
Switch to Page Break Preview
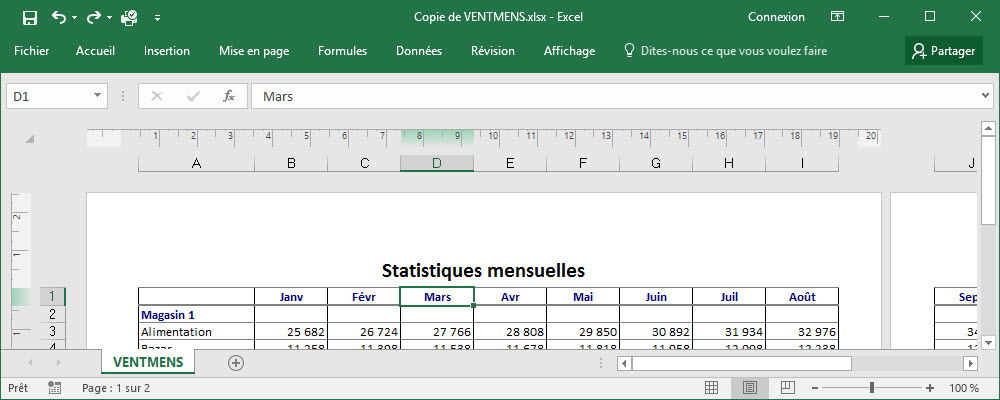[x=787, y=388]
